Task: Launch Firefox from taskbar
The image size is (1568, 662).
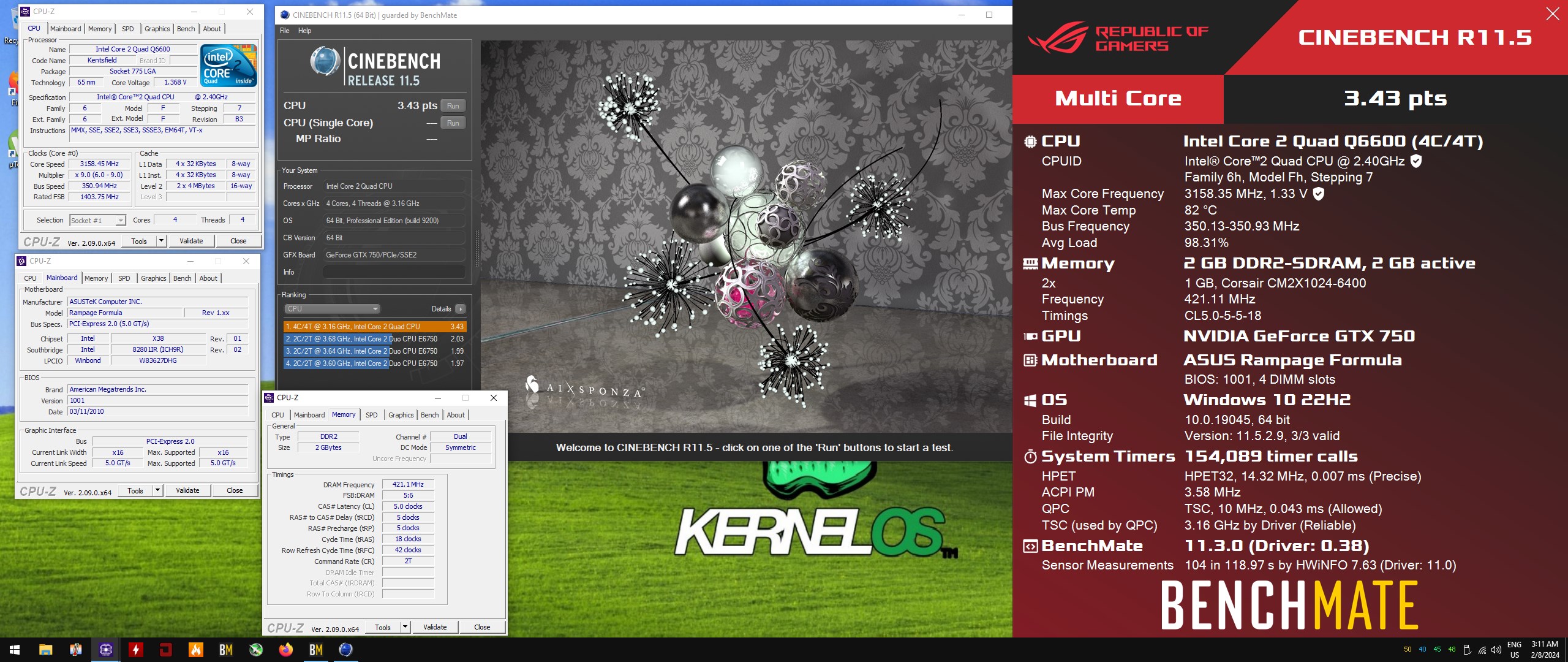Action: click(x=285, y=650)
